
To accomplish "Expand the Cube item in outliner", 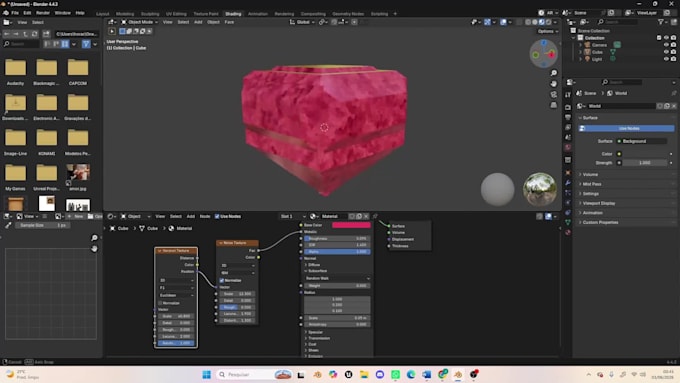I will [x=580, y=52].
